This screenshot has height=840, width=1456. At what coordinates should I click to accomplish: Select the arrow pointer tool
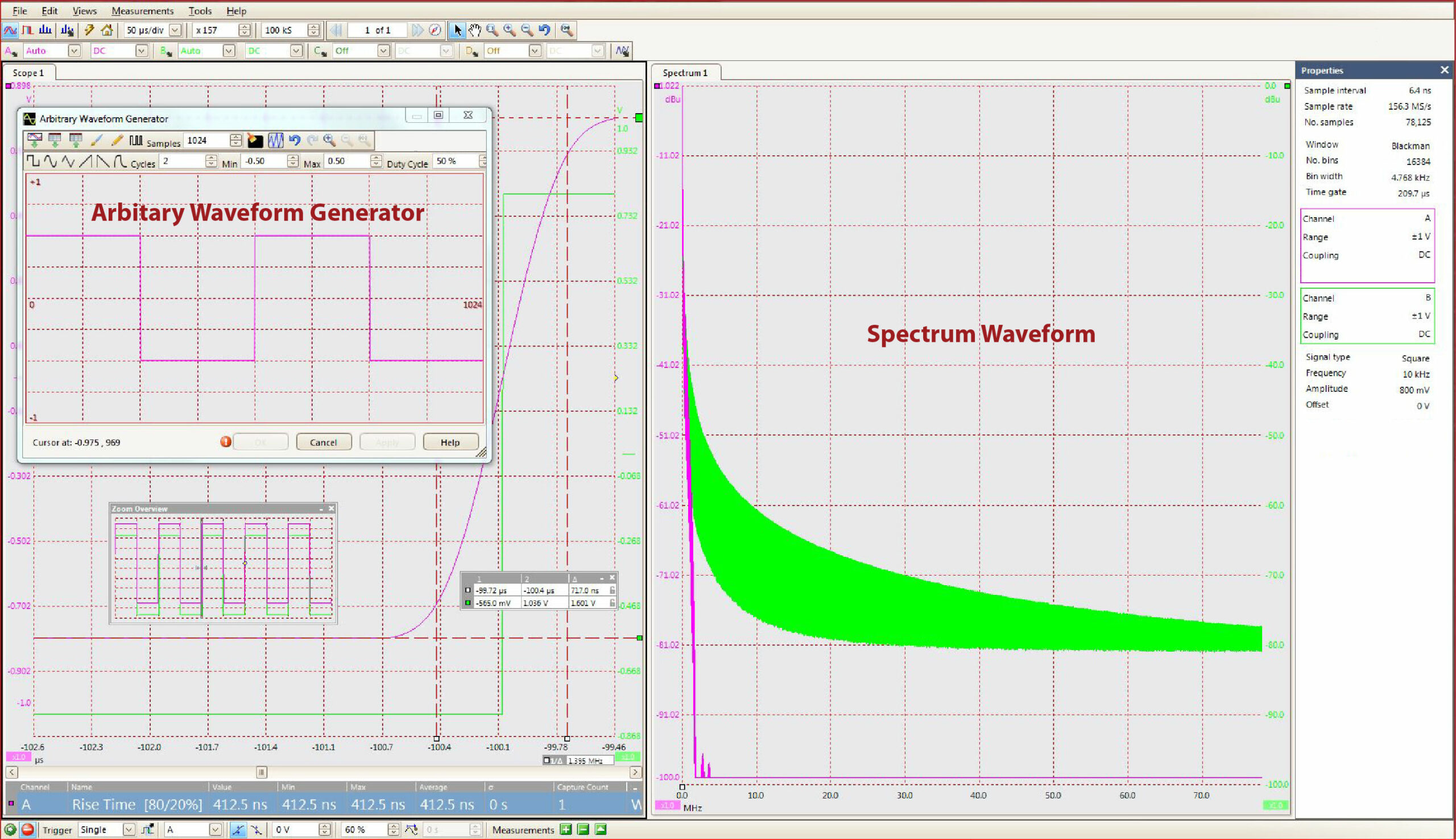[x=457, y=30]
